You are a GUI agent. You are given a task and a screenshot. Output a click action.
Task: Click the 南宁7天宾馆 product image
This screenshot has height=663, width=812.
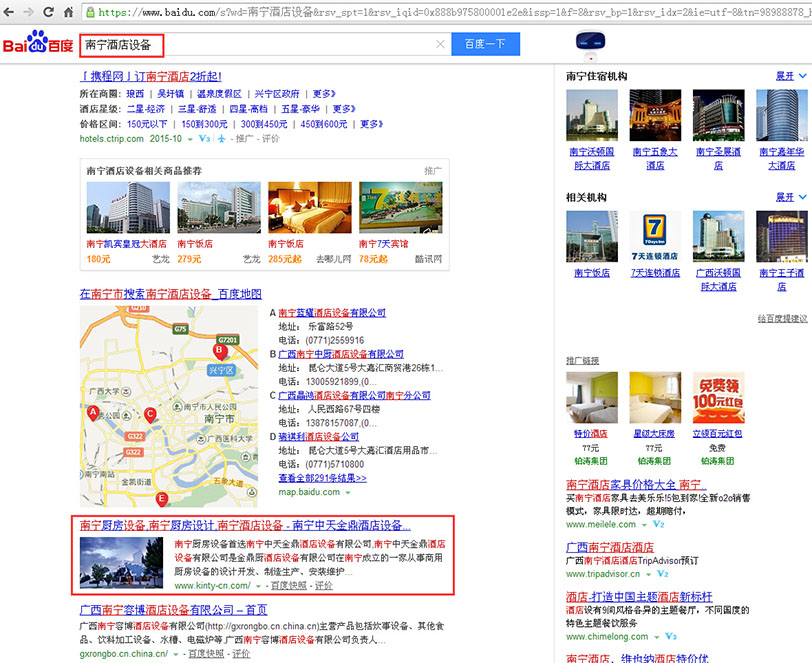pos(401,207)
